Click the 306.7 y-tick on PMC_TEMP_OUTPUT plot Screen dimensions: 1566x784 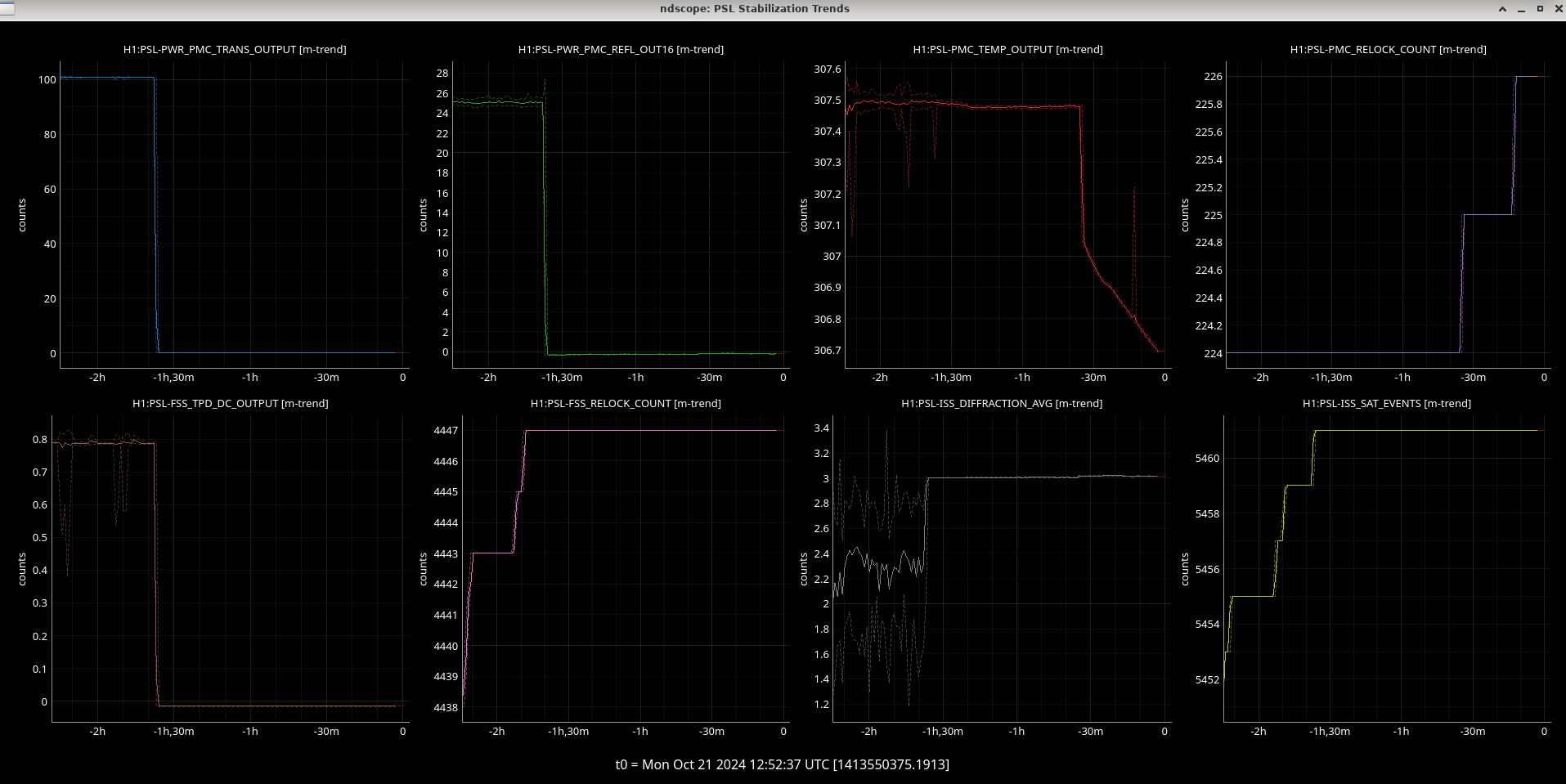coord(828,351)
